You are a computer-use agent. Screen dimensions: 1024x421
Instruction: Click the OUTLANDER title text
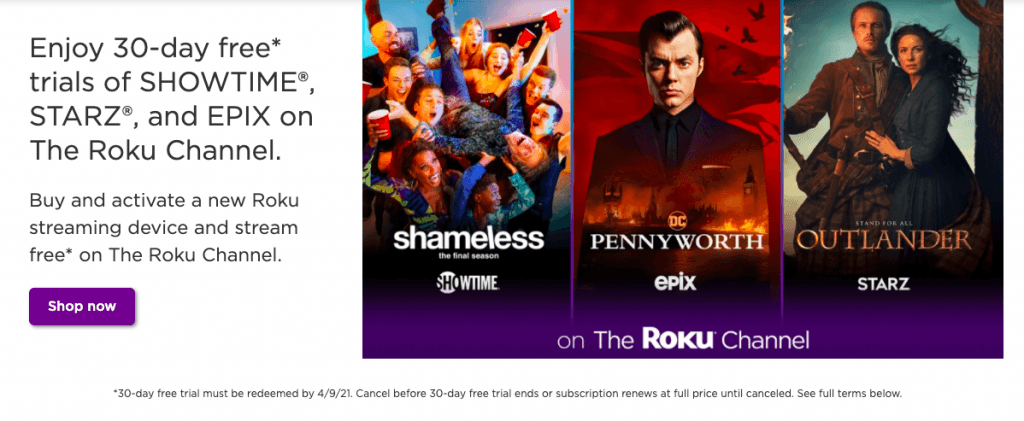[884, 241]
